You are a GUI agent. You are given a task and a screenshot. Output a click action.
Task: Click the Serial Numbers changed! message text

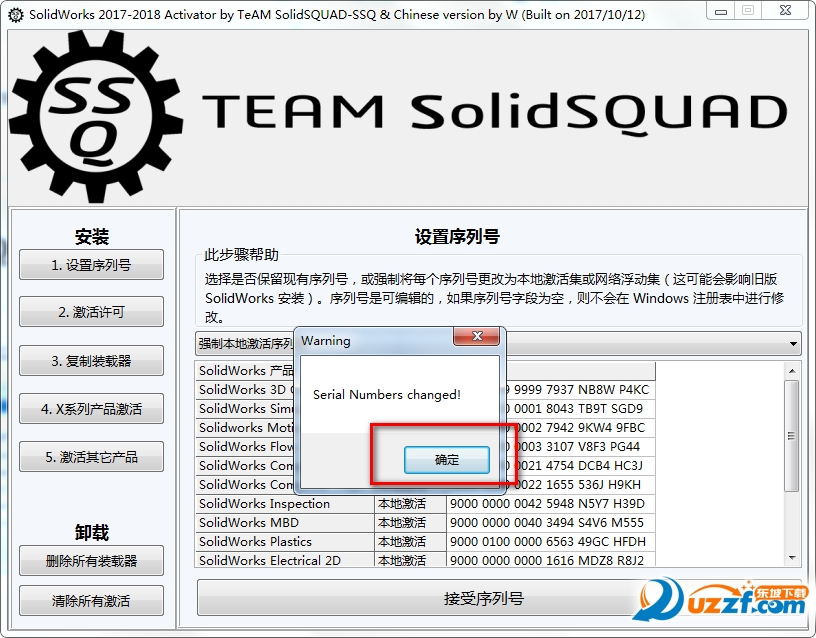[387, 395]
